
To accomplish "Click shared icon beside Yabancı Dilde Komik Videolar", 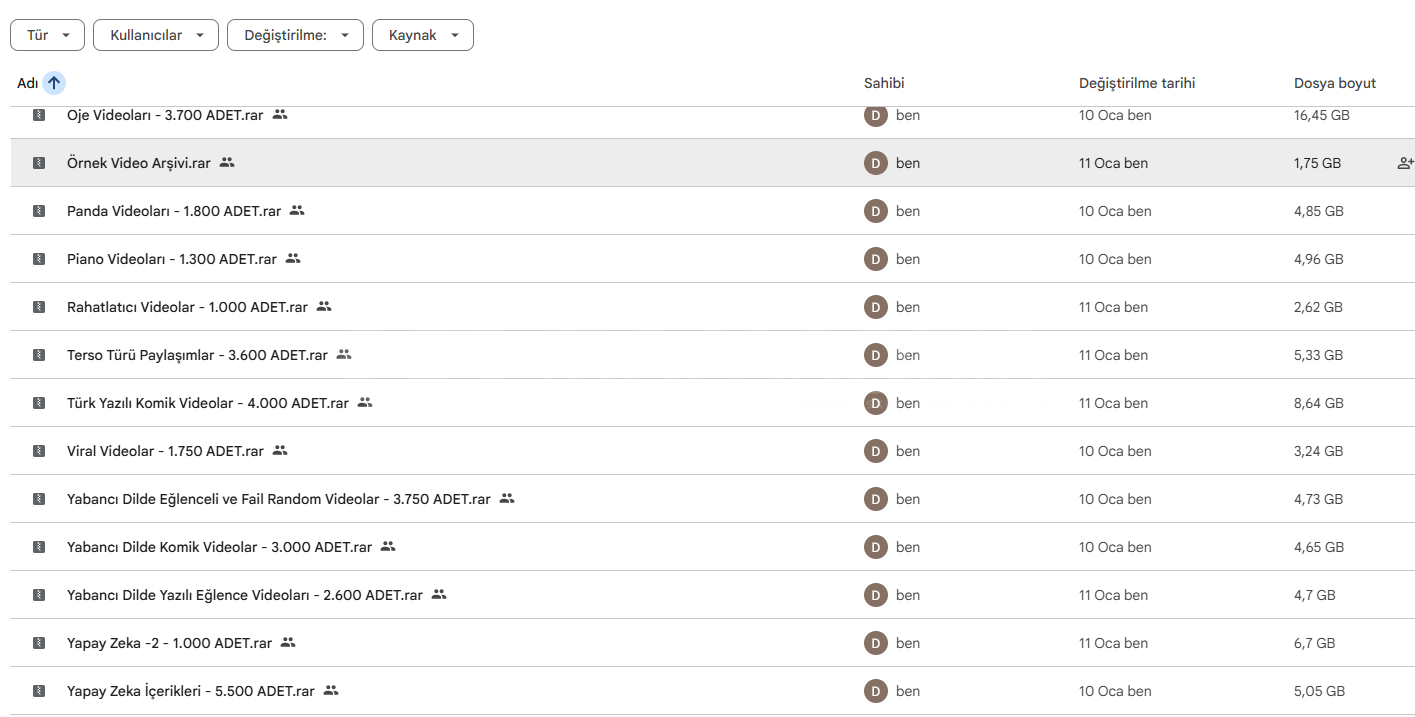I will coord(388,547).
